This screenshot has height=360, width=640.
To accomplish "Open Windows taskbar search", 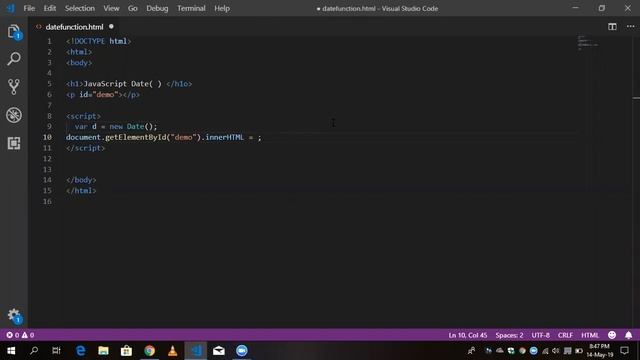I will click(34, 351).
